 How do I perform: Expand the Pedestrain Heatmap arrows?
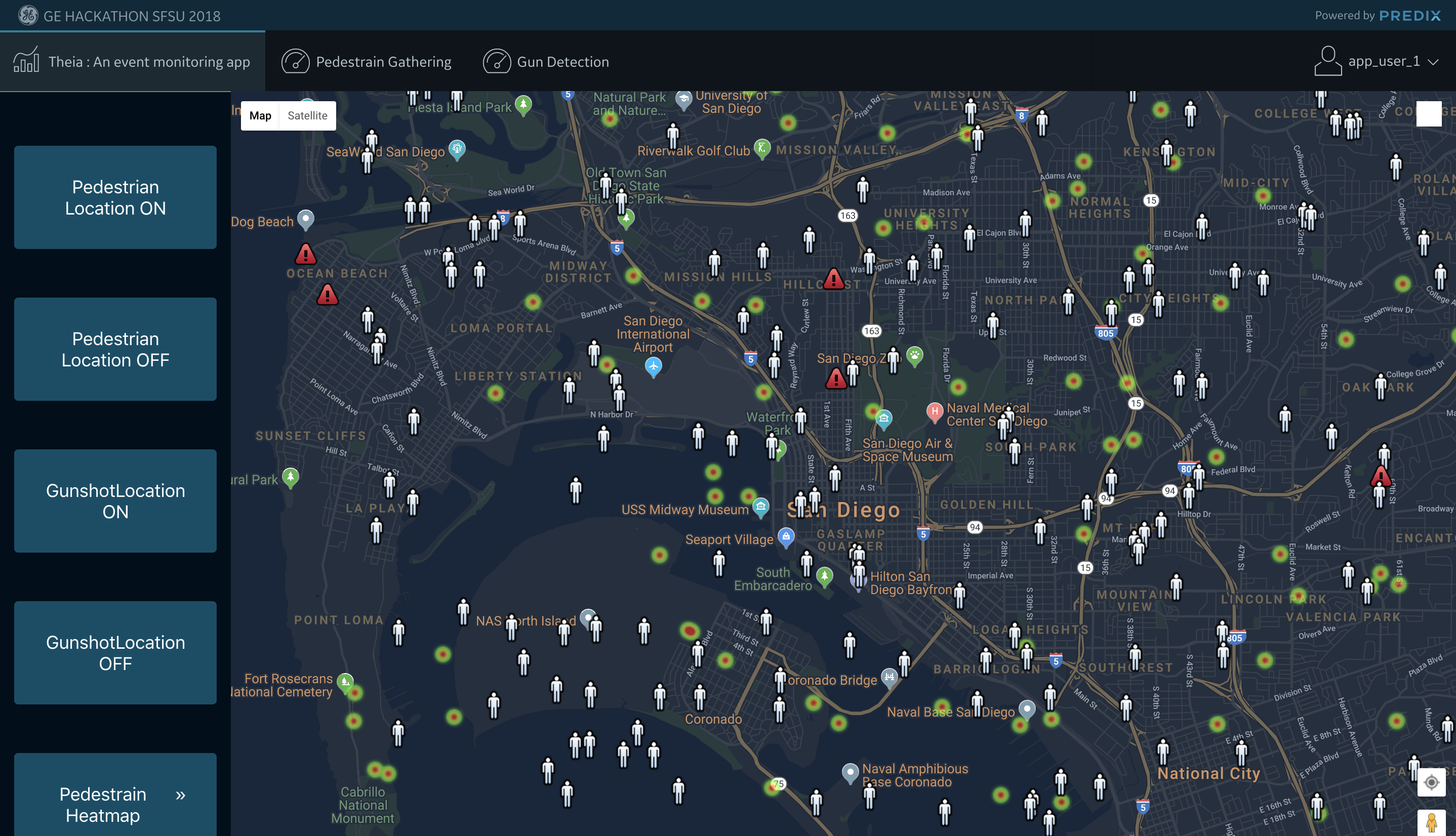pos(180,795)
